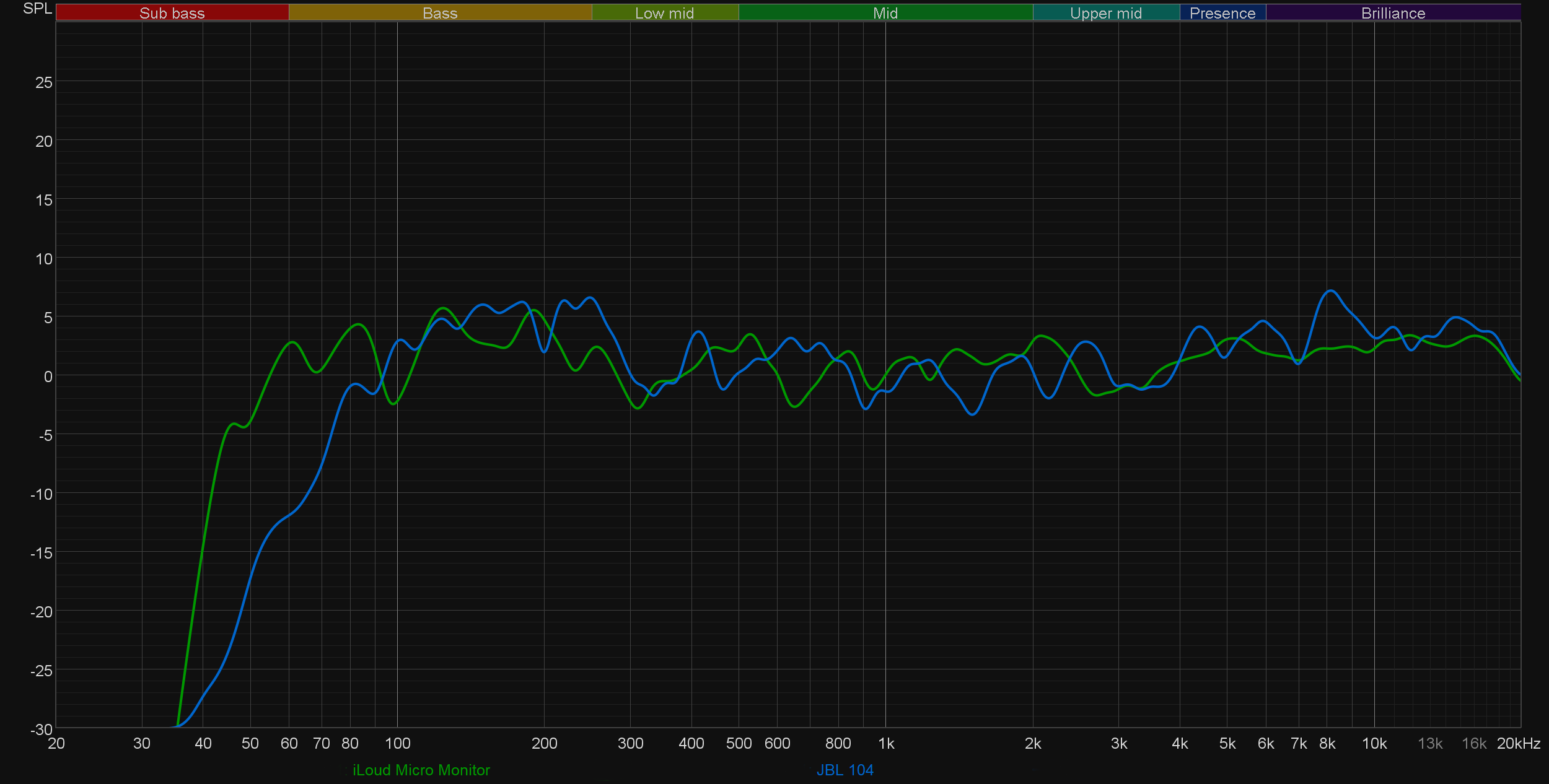Click the blue curve peak near 8k
1549x784 pixels.
coord(1330,290)
